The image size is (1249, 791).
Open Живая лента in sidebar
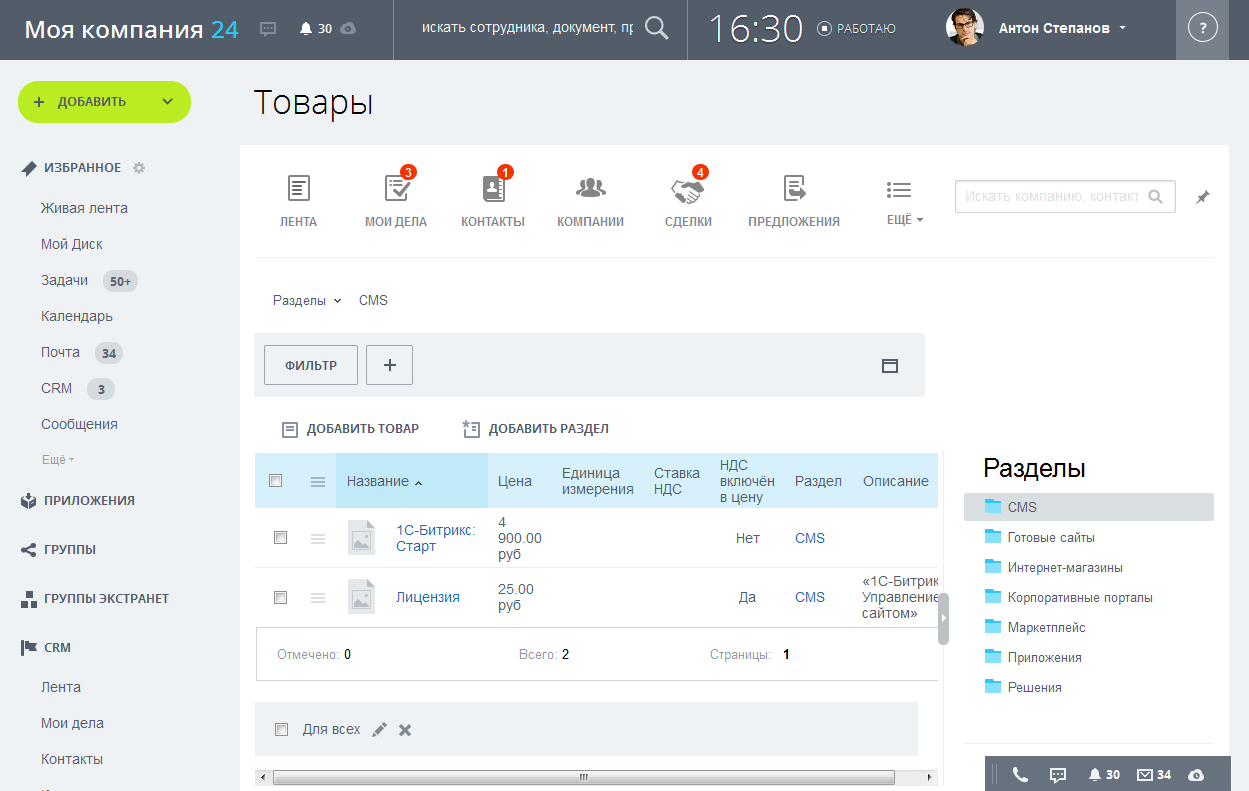(84, 208)
